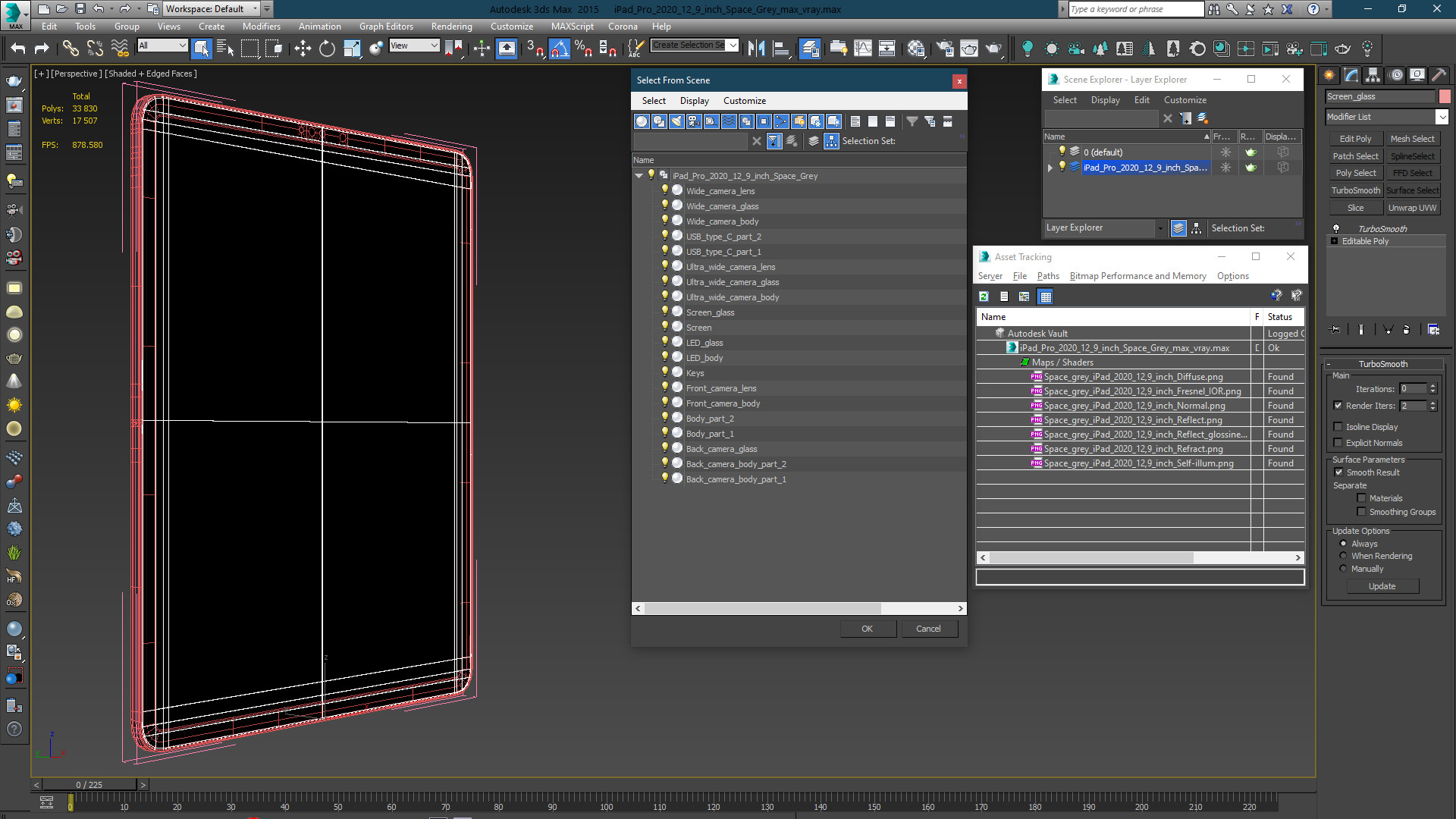Image resolution: width=1456 pixels, height=819 pixels.
Task: Open the Curve Editor icon
Action: click(863, 49)
